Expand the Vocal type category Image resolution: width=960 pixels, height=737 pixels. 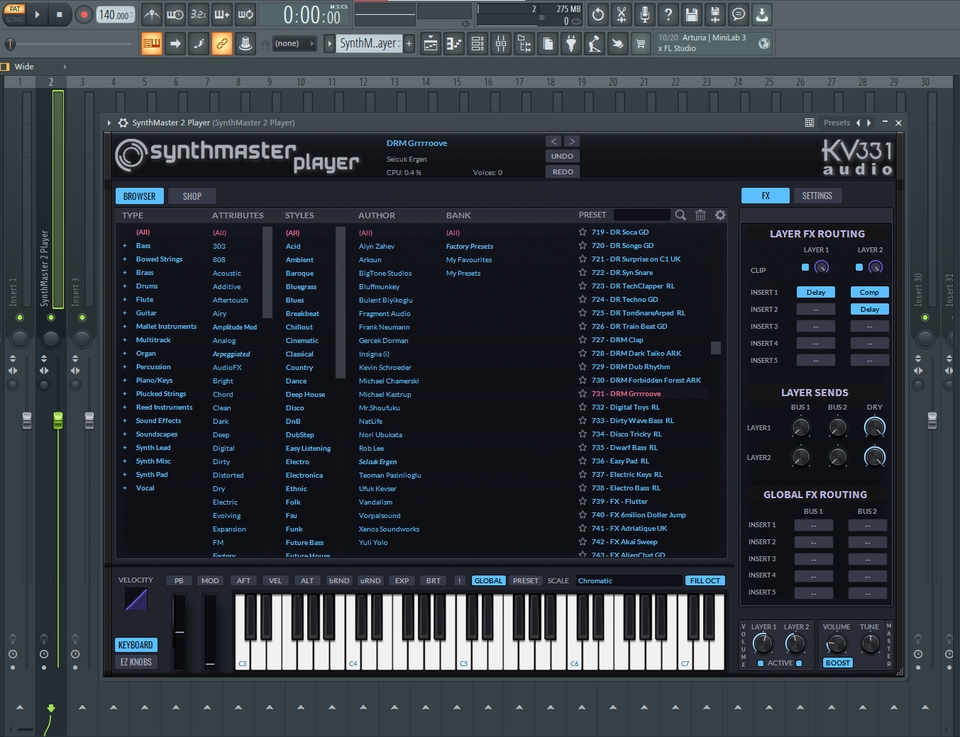click(x=125, y=488)
